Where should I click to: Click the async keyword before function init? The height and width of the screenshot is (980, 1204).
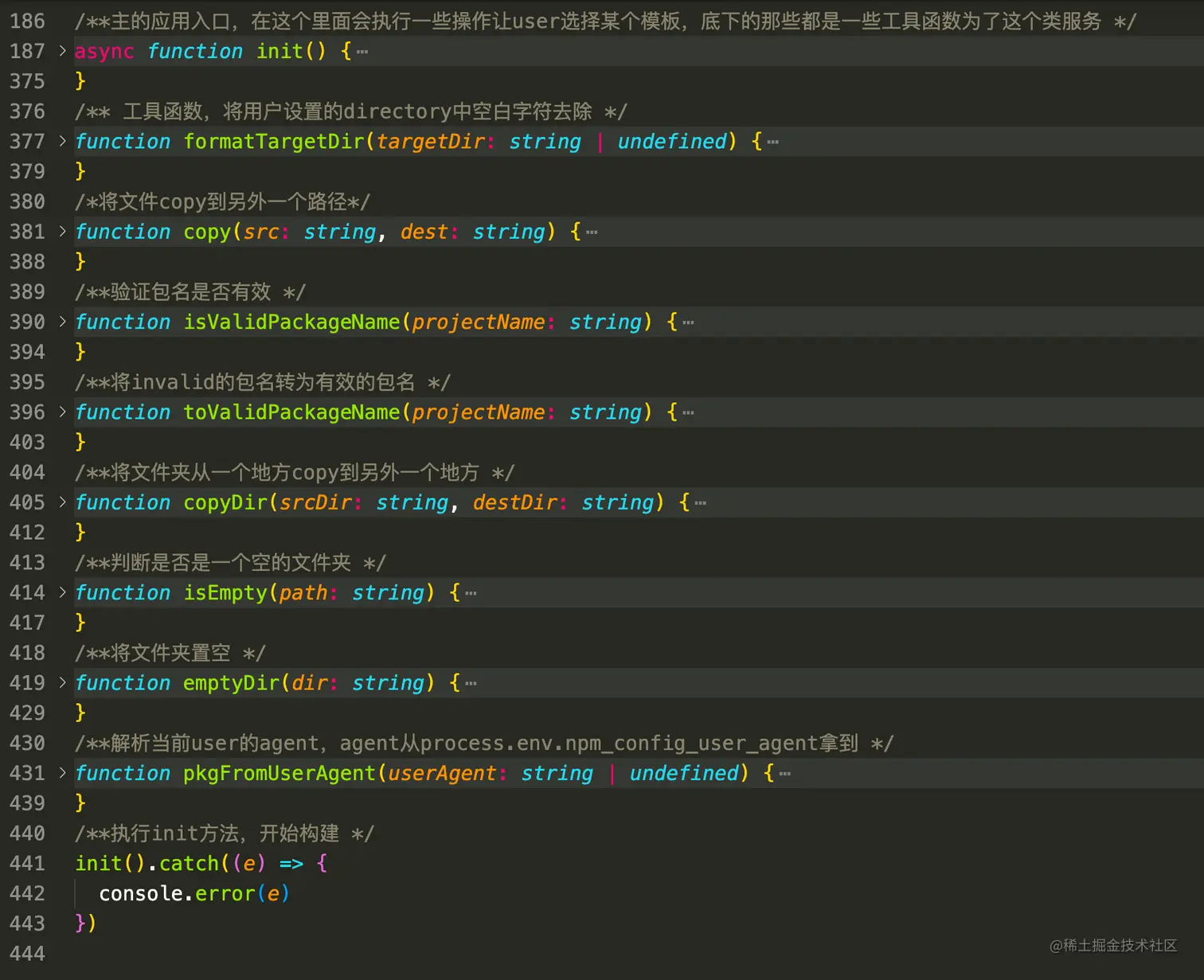click(104, 51)
